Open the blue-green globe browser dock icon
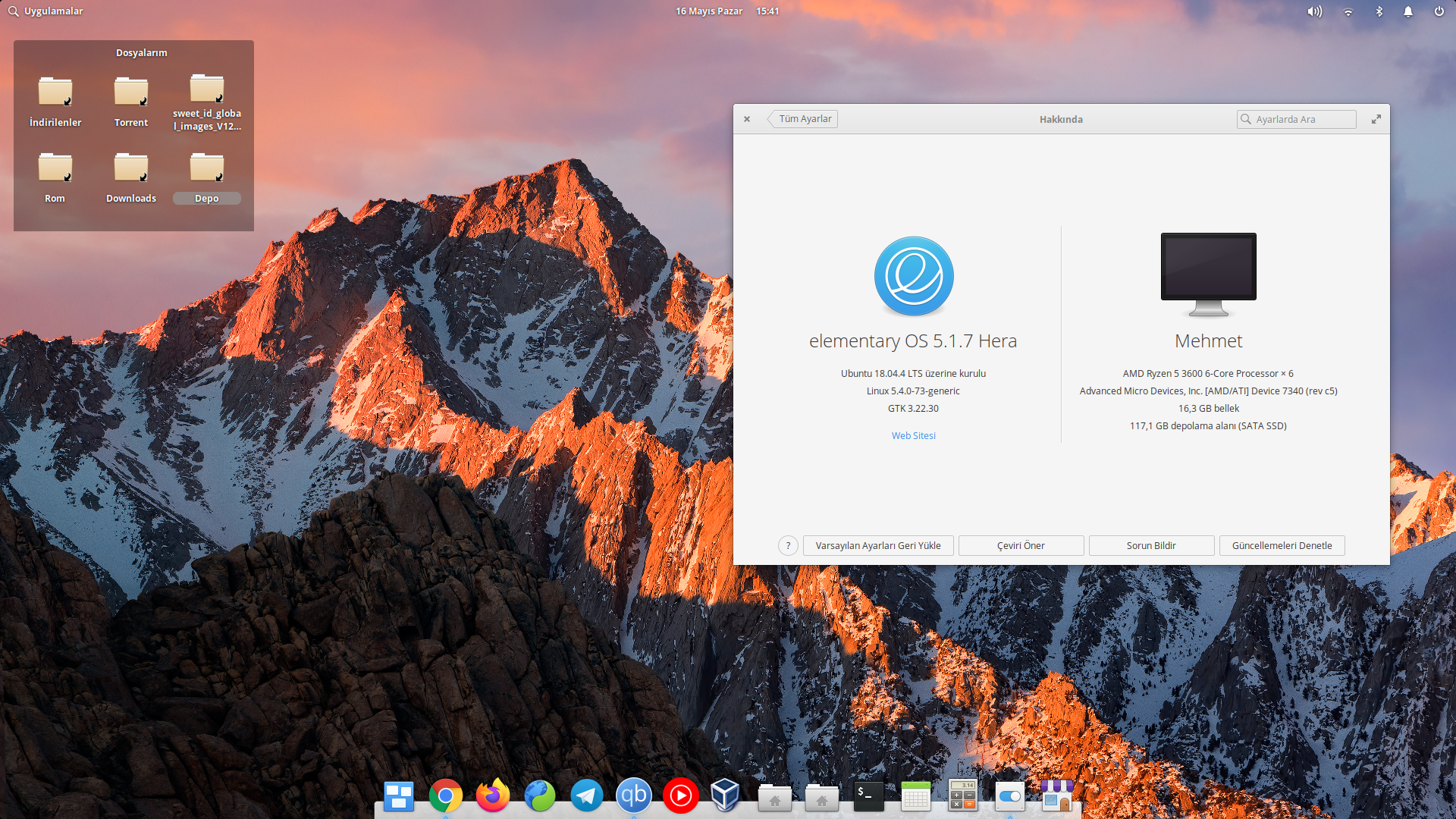Viewport: 1456px width, 819px height. click(540, 796)
